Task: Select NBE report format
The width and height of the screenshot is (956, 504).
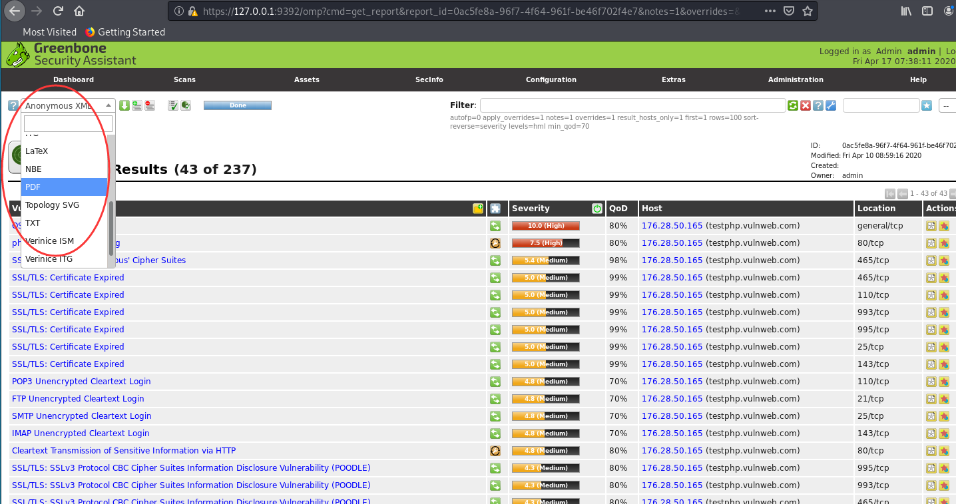Action: pyautogui.click(x=64, y=169)
